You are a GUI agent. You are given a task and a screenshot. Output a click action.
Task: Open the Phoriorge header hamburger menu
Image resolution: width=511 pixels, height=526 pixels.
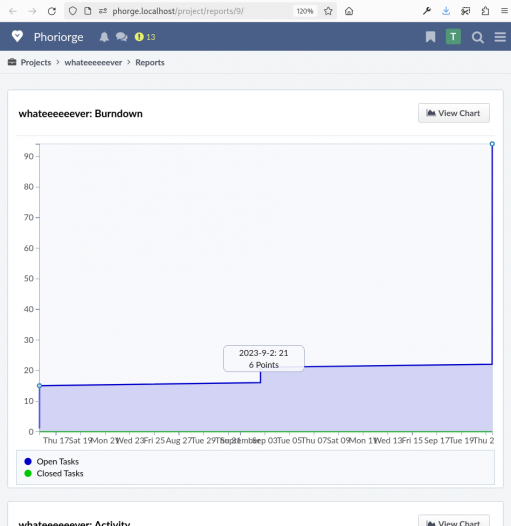[x=500, y=37]
